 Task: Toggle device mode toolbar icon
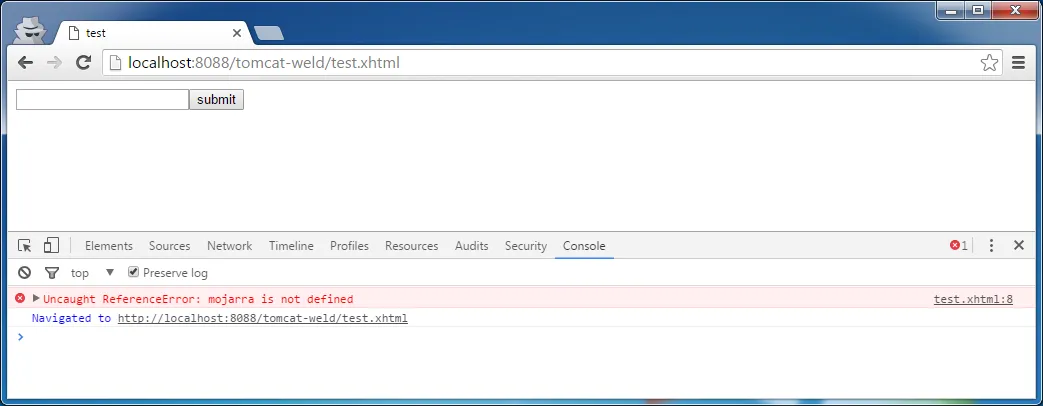(51, 246)
